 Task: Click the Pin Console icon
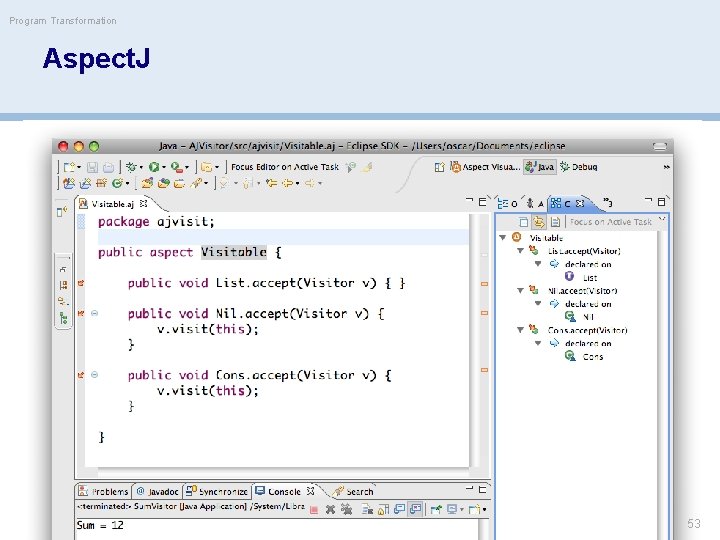coord(436,509)
